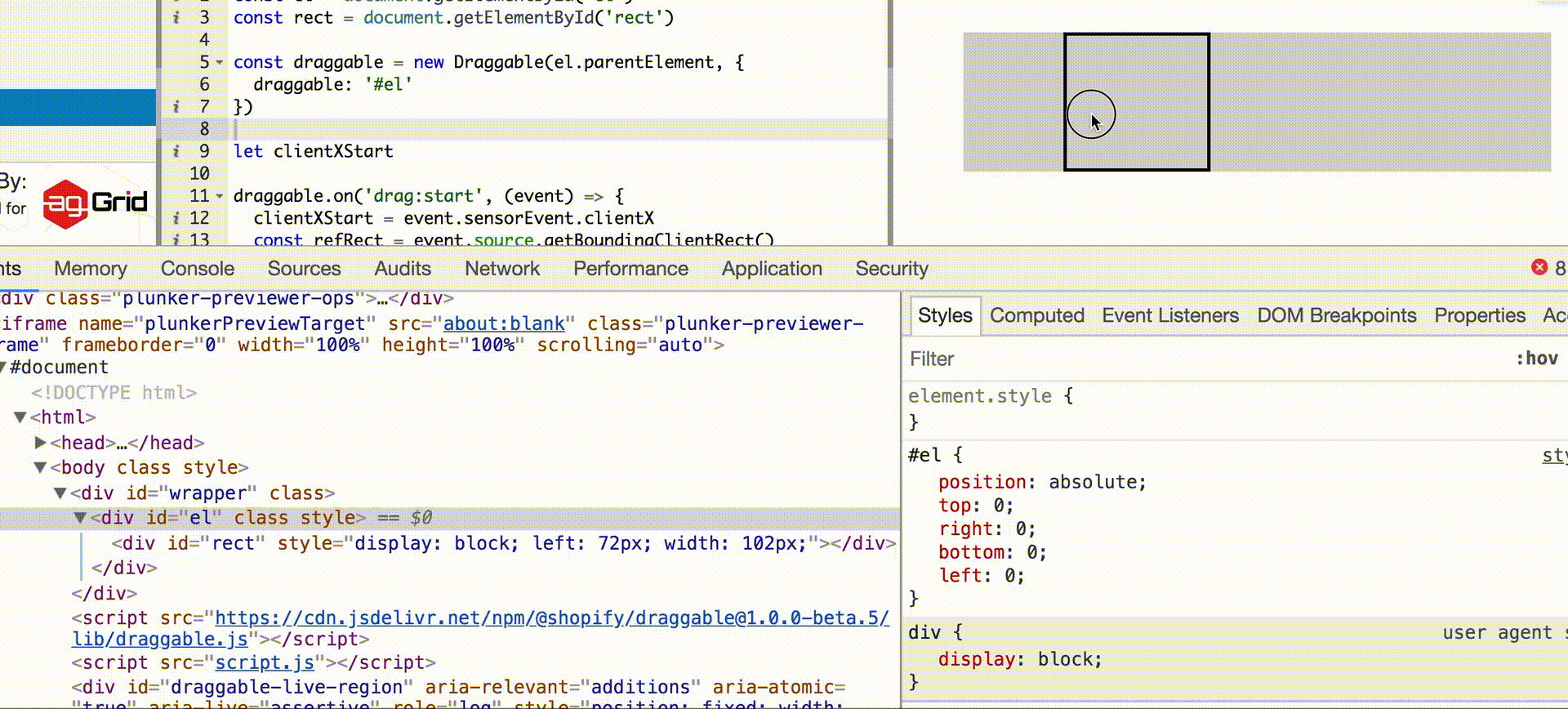Collapse the html element node
The width and height of the screenshot is (1568, 709).
click(x=20, y=417)
